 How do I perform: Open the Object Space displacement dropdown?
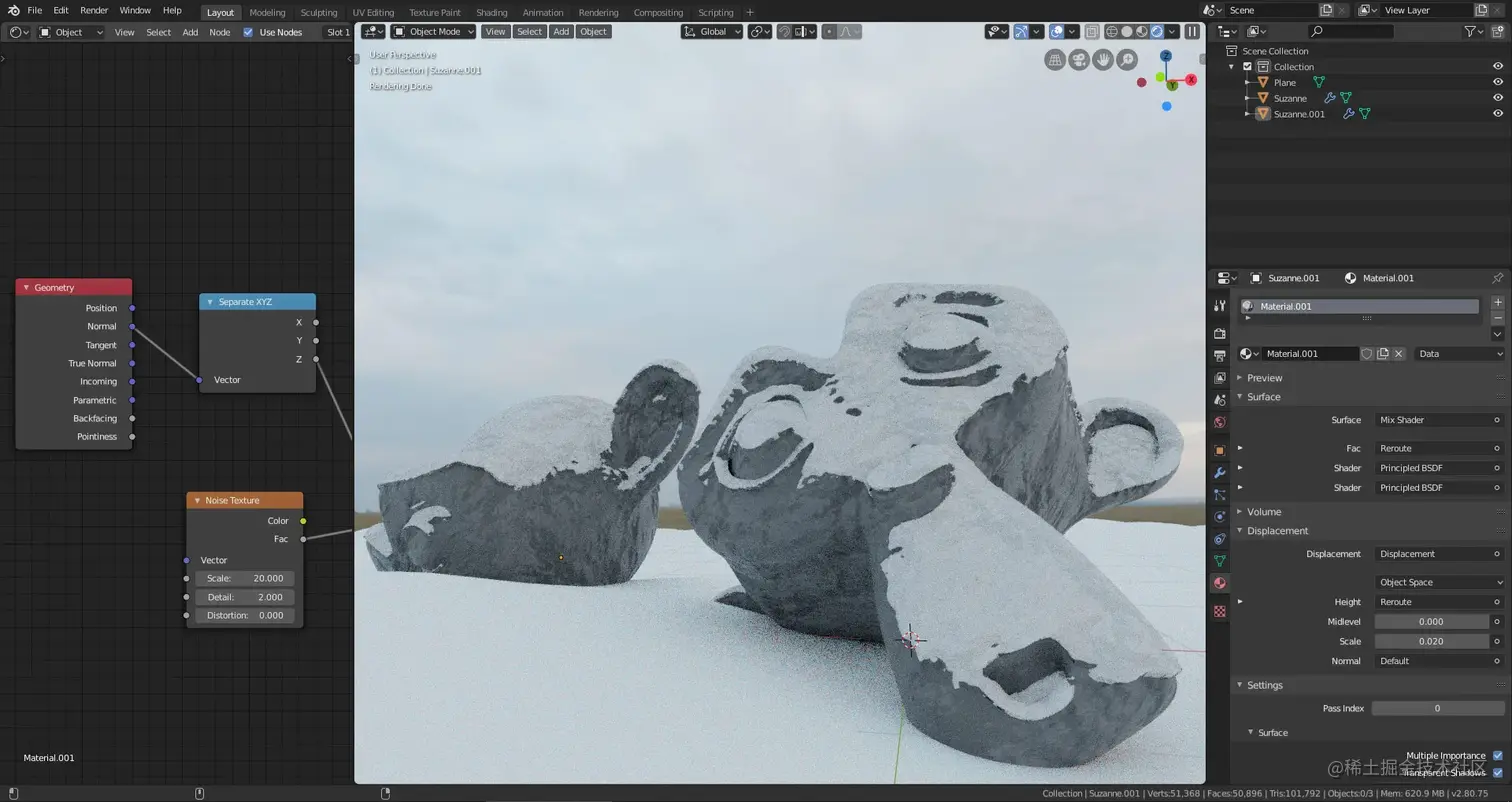tap(1440, 582)
